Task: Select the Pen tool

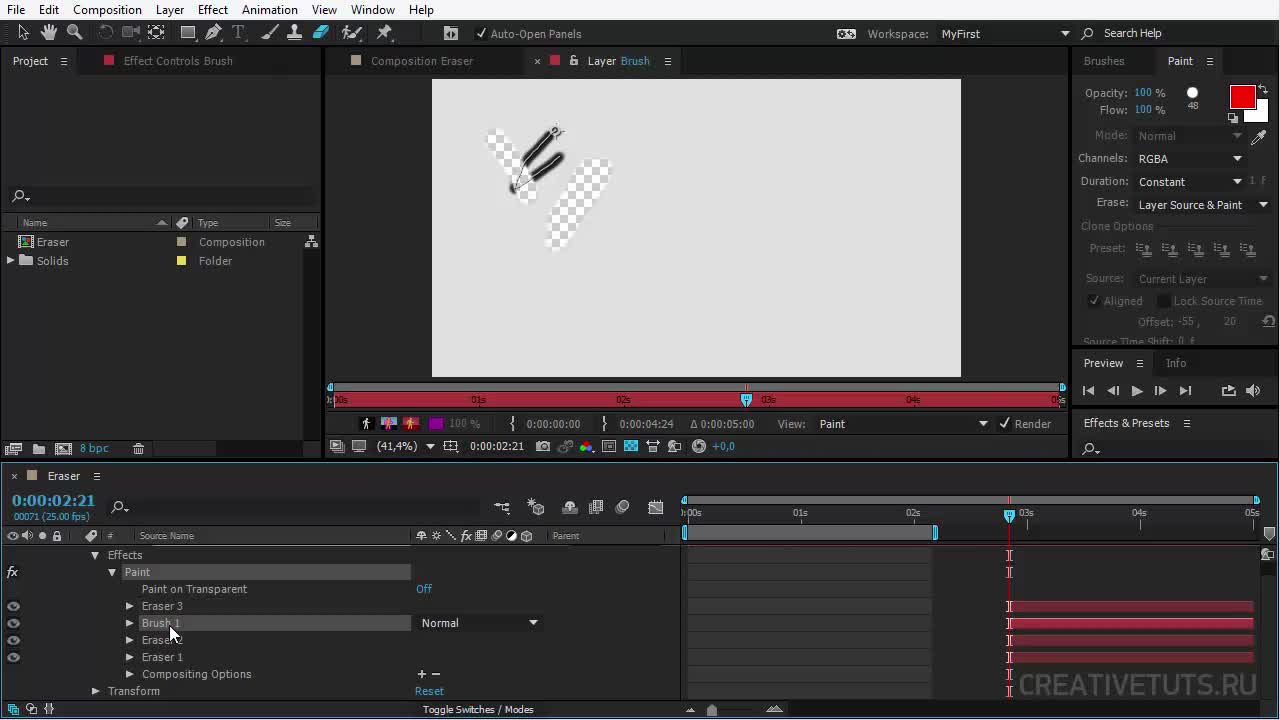Action: click(x=213, y=33)
